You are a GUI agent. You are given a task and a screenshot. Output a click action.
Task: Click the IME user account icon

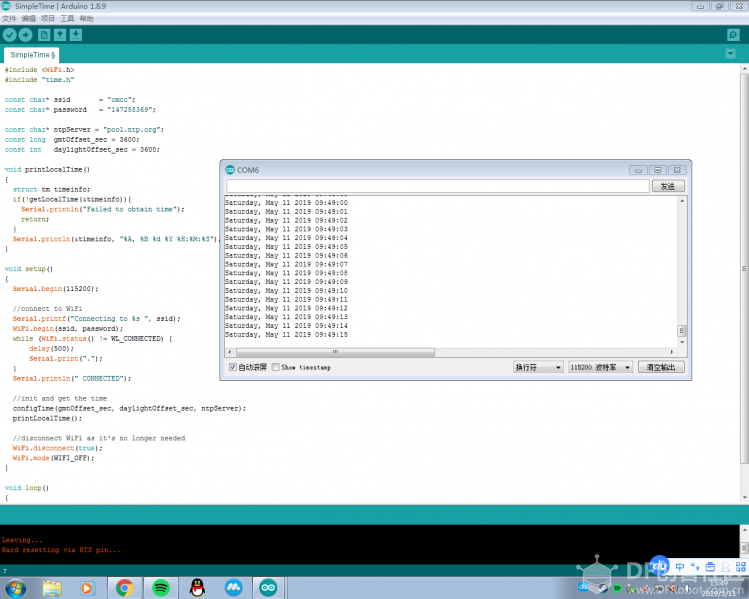coord(726,567)
